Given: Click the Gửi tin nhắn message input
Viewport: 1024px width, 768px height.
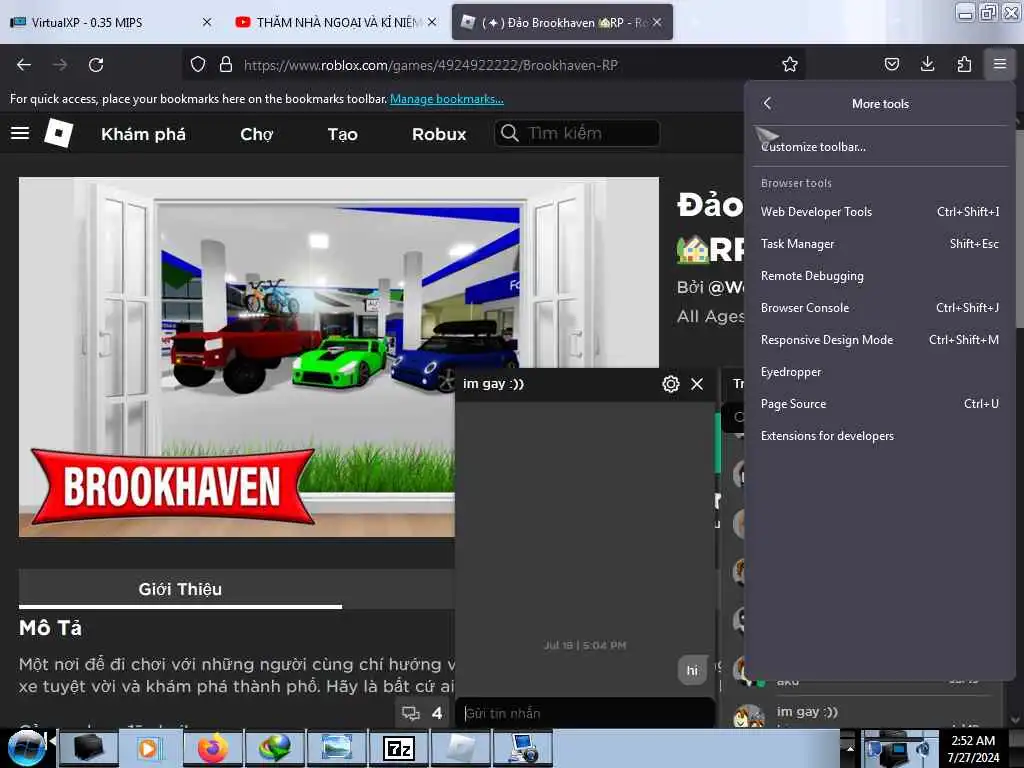Looking at the screenshot, I should (585, 713).
